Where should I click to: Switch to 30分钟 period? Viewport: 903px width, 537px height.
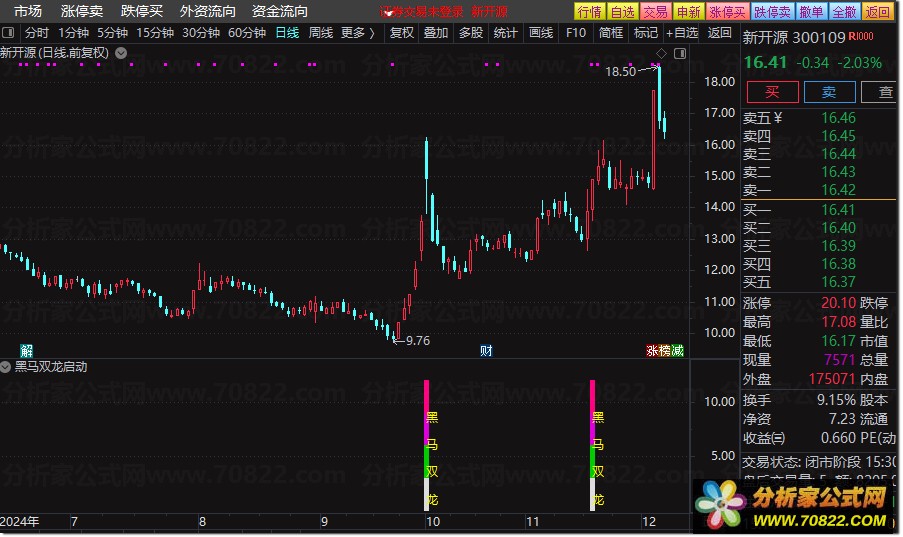201,33
